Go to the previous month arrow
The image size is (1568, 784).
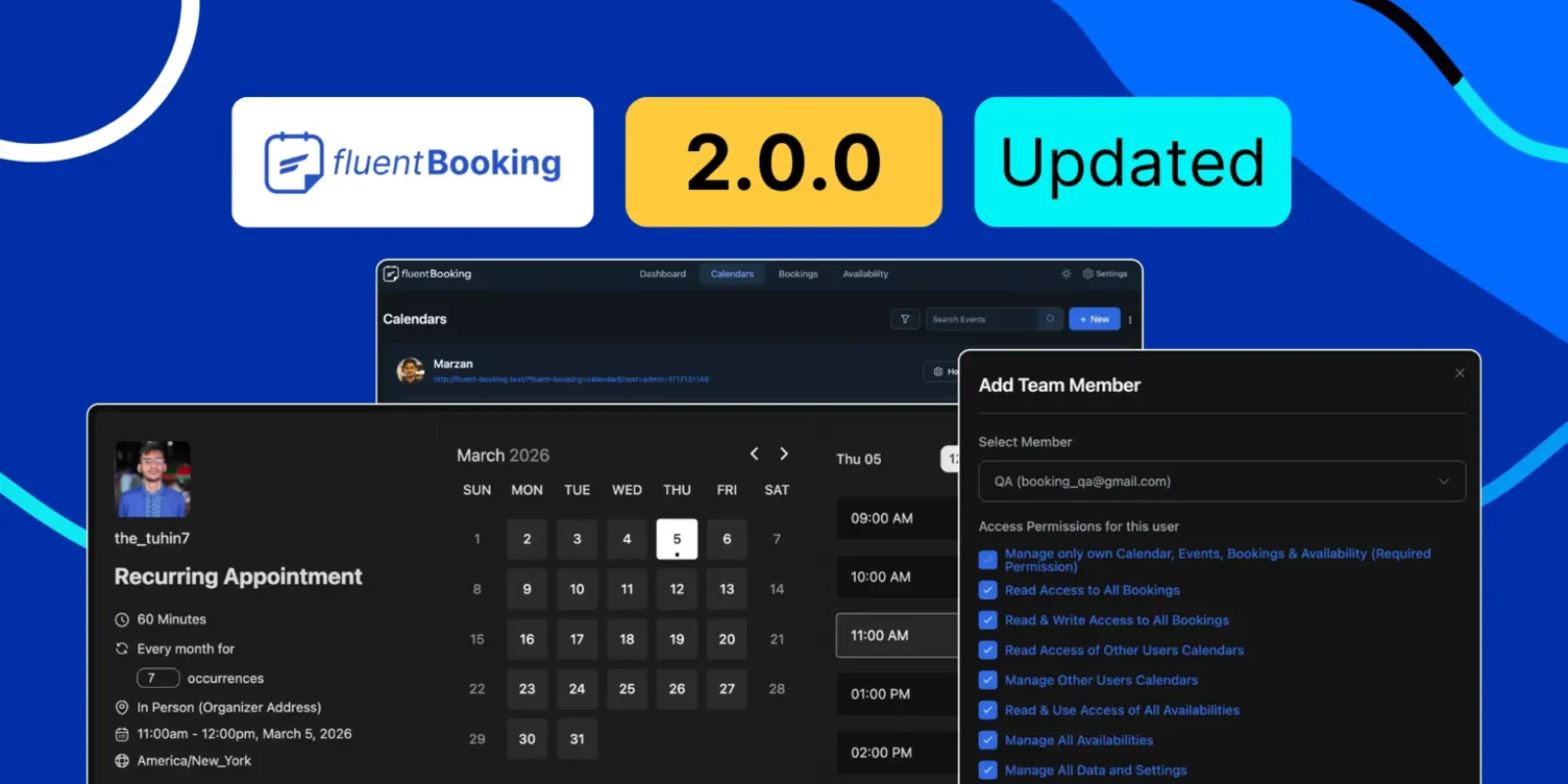(x=754, y=454)
